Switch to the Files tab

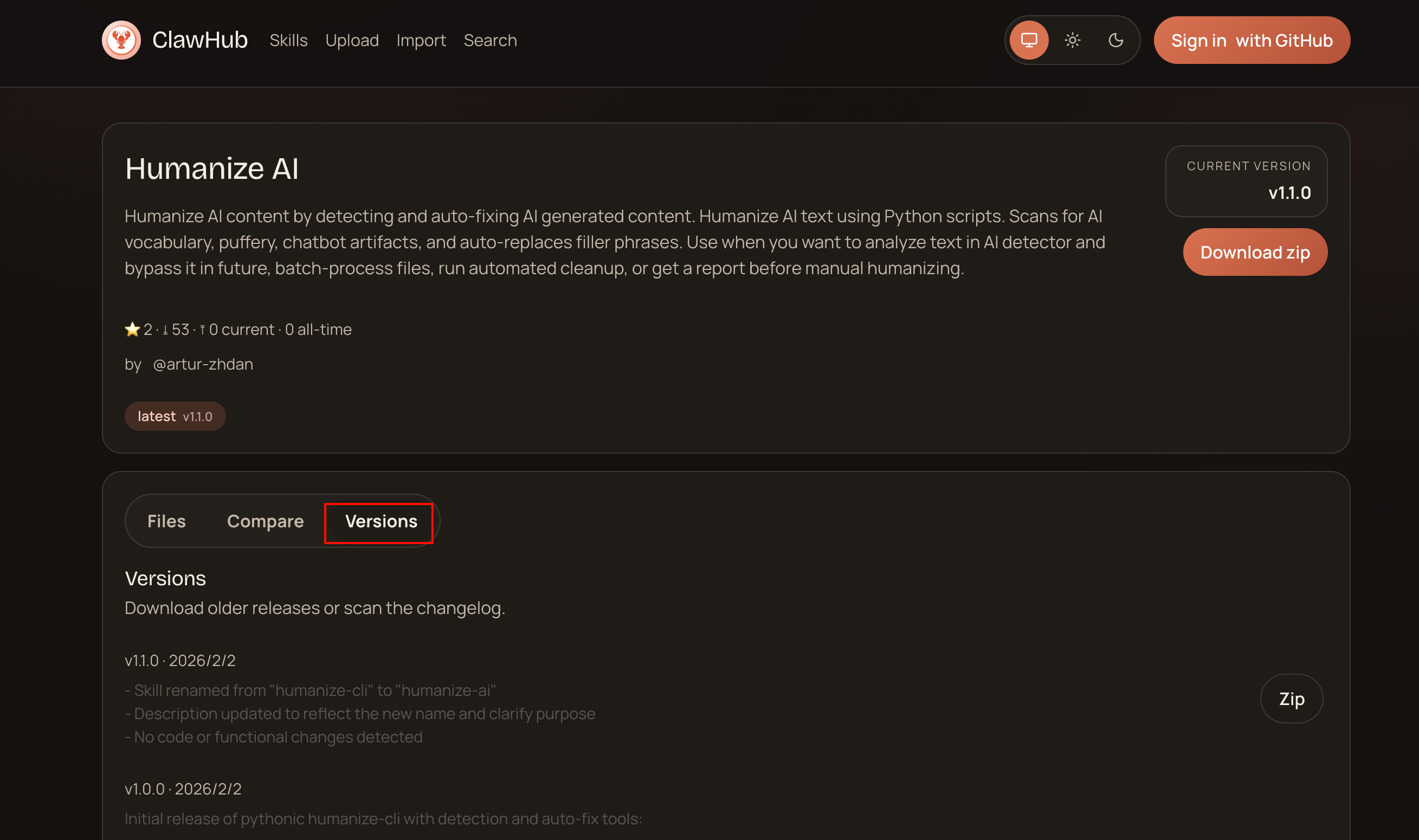(x=166, y=521)
